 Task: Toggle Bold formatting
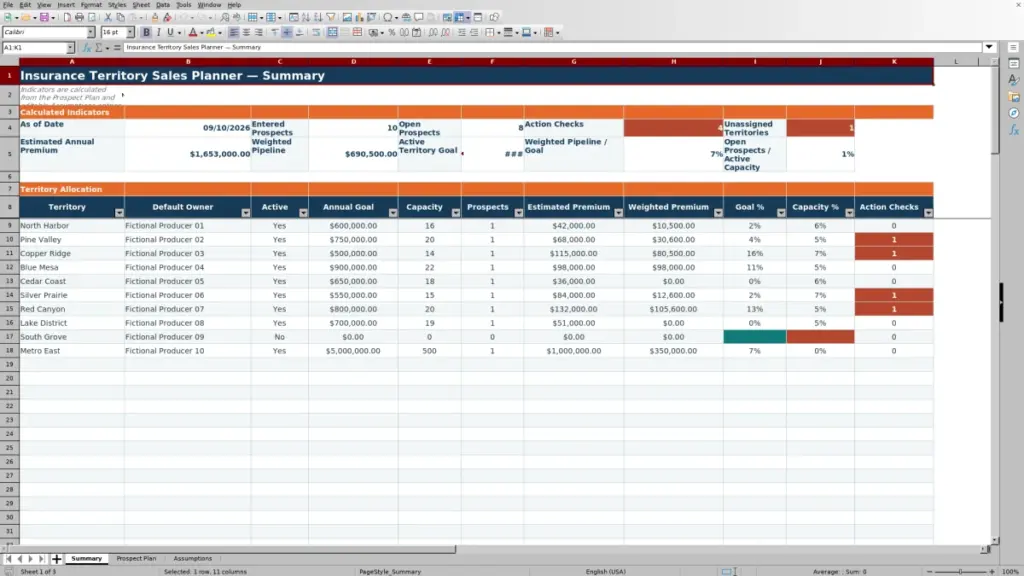click(146, 33)
